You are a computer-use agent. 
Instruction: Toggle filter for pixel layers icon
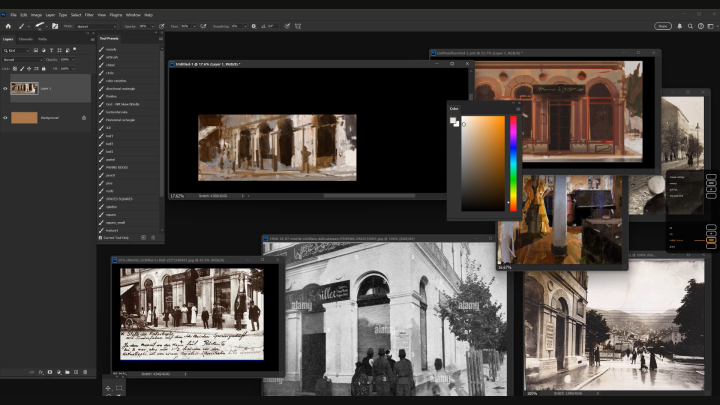click(x=36, y=50)
